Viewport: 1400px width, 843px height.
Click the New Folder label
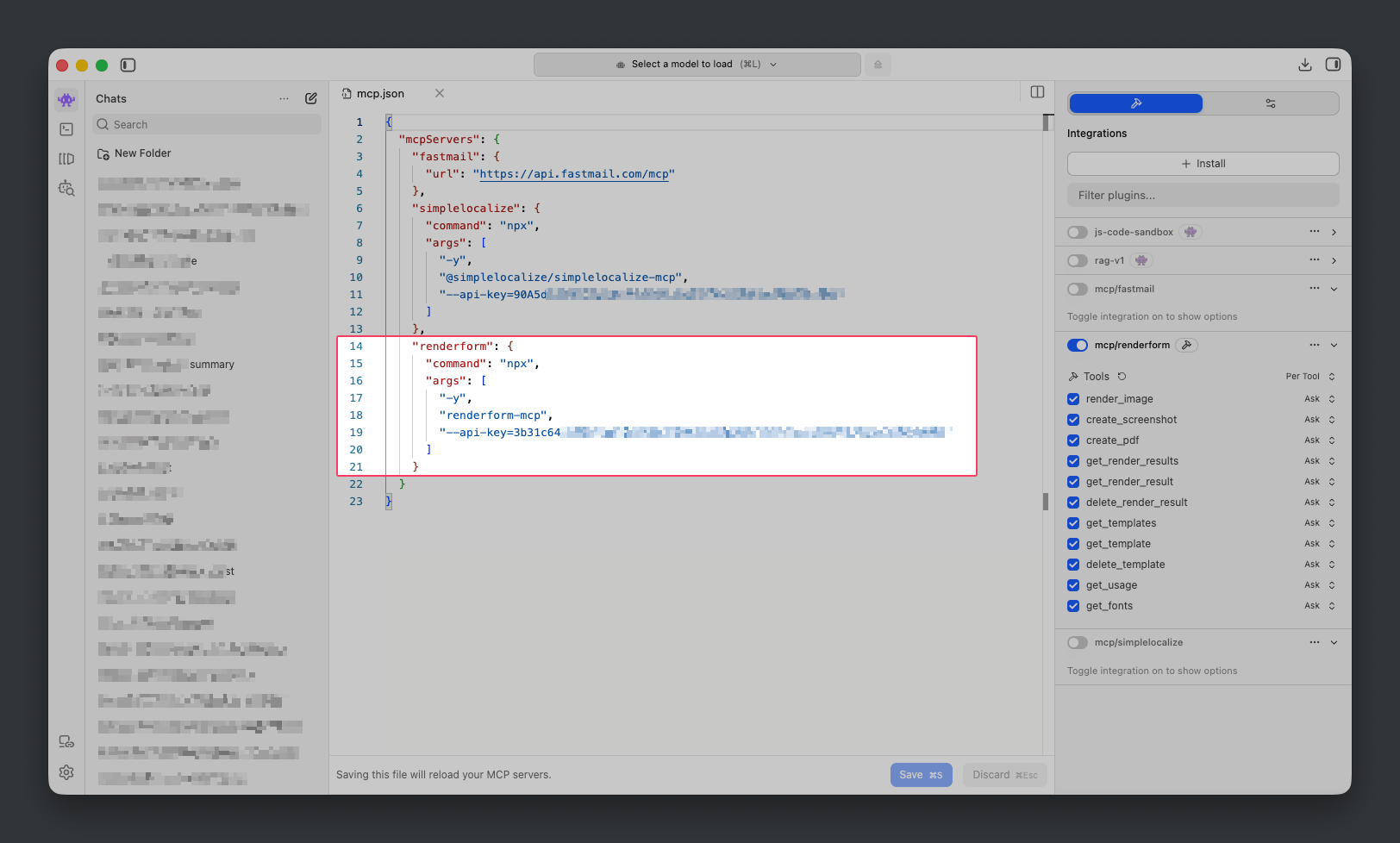pos(143,153)
